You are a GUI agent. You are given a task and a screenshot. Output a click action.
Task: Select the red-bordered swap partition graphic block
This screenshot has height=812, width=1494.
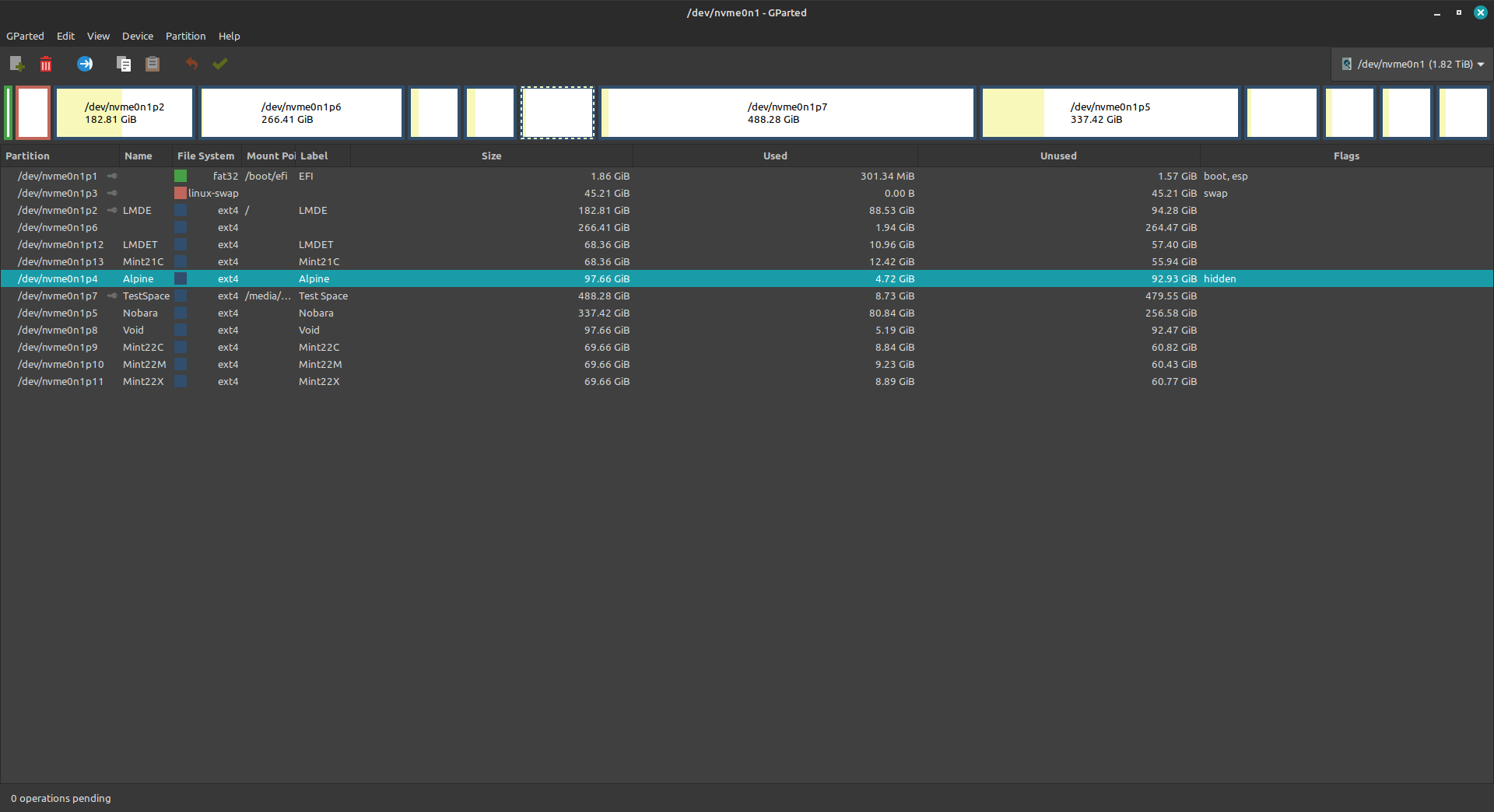coord(33,113)
